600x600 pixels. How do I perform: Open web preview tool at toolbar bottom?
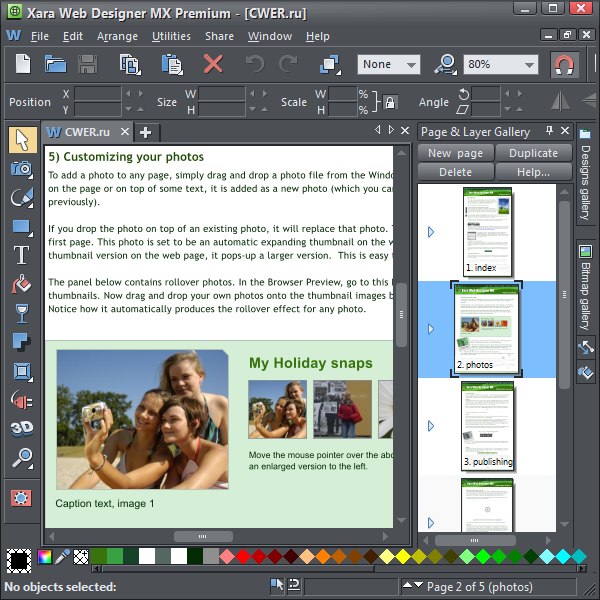click(x=21, y=498)
